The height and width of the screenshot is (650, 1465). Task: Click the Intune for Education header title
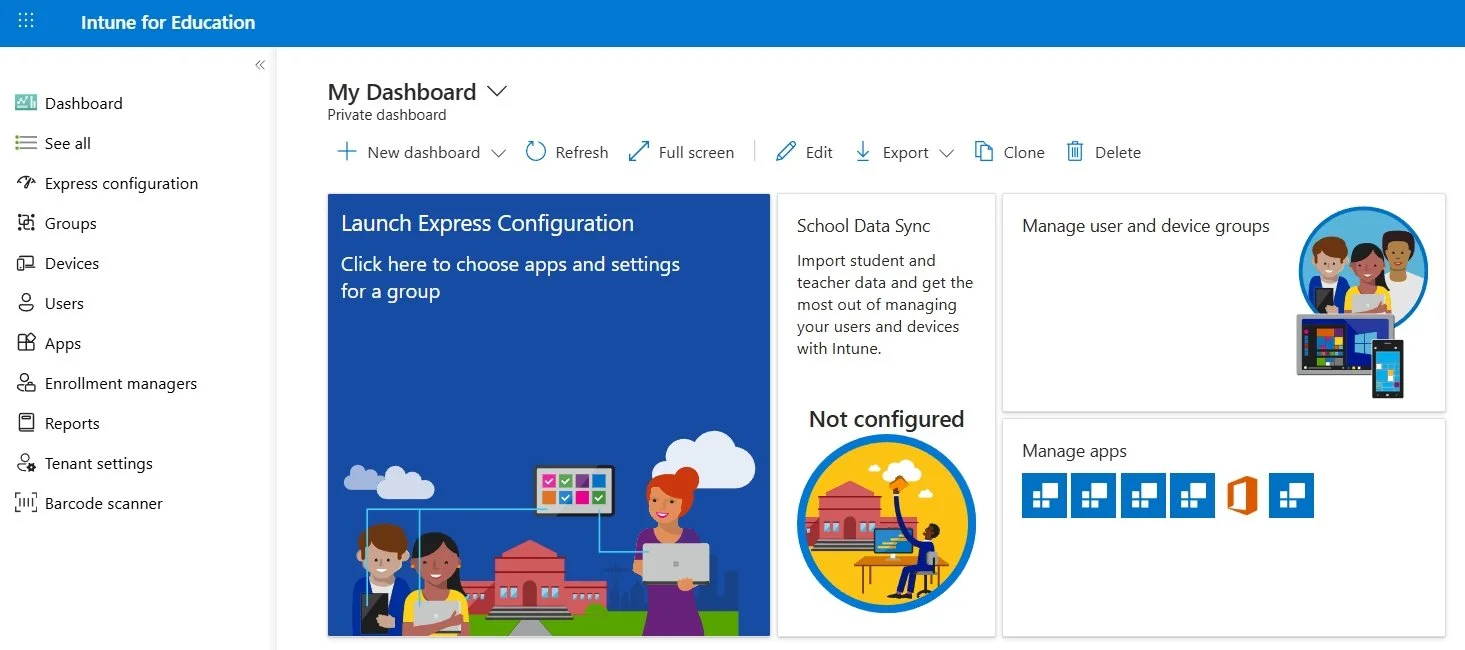pyautogui.click(x=168, y=22)
